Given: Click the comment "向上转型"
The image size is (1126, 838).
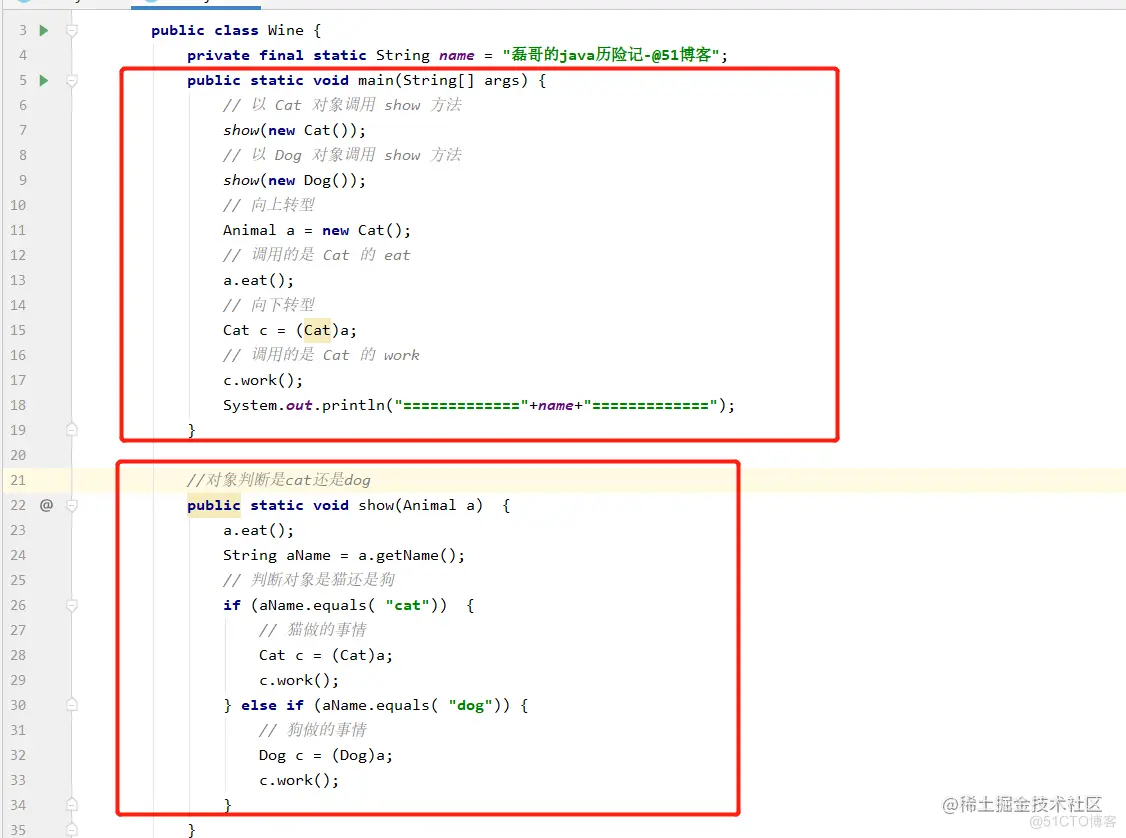Looking at the screenshot, I should pyautogui.click(x=269, y=205).
